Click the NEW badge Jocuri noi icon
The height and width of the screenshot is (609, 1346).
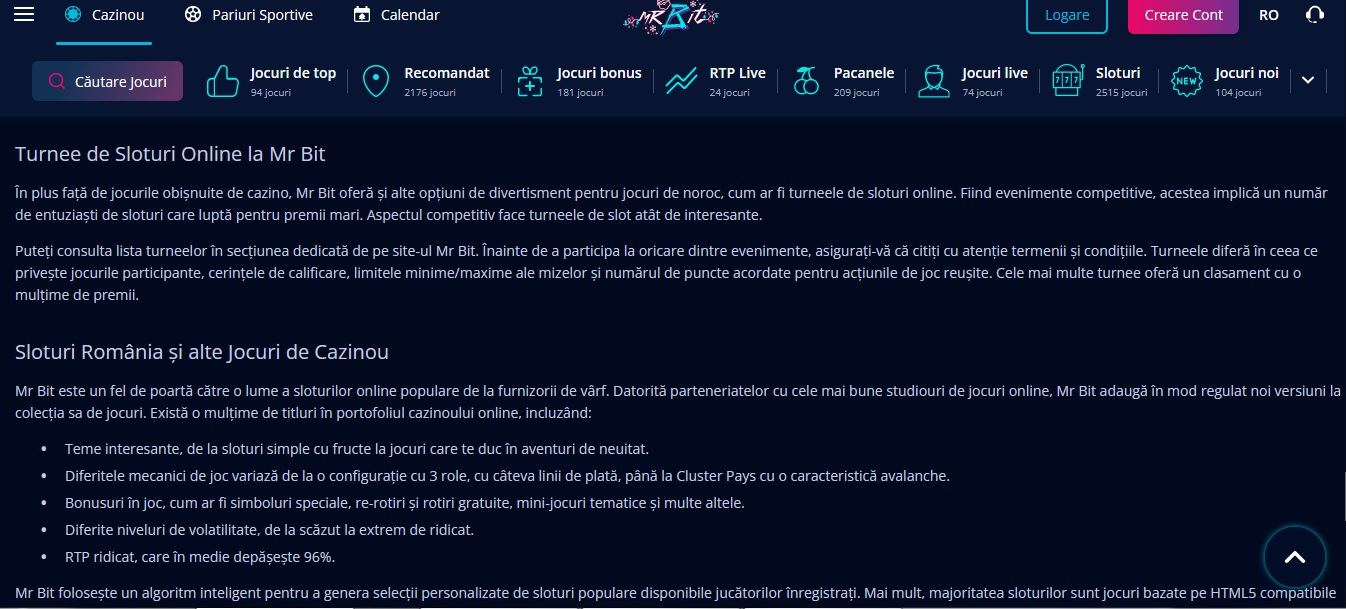click(x=1187, y=81)
